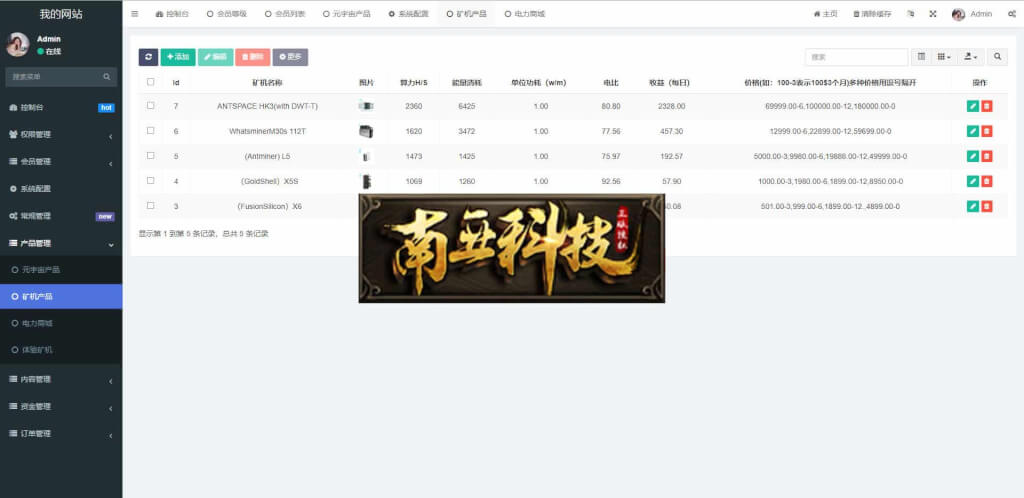Image resolution: width=1024 pixels, height=498 pixels.
Task: Click the Admin profile photo in sidebar
Action: pyautogui.click(x=18, y=44)
